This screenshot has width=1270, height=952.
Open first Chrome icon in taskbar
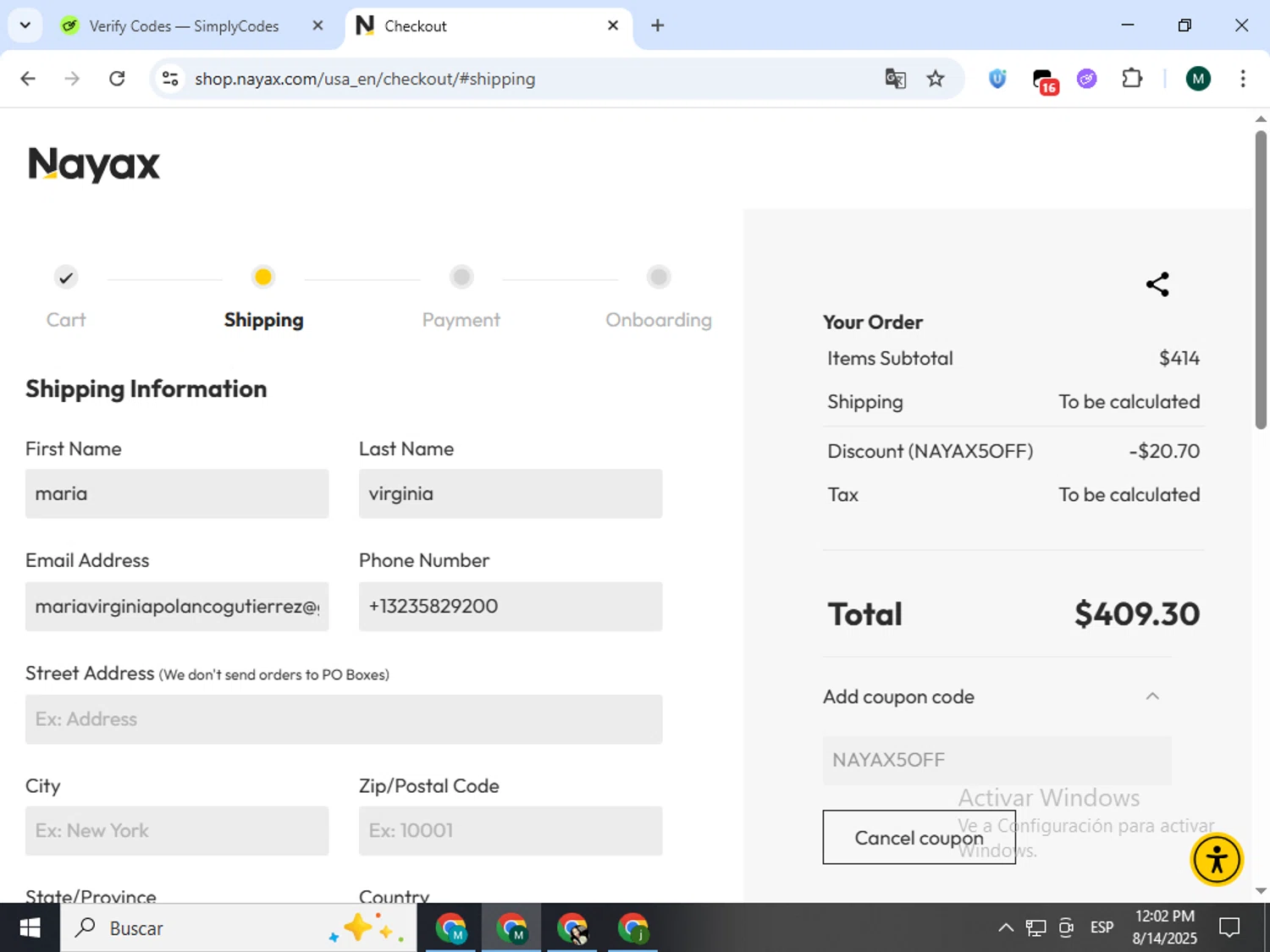click(x=451, y=928)
